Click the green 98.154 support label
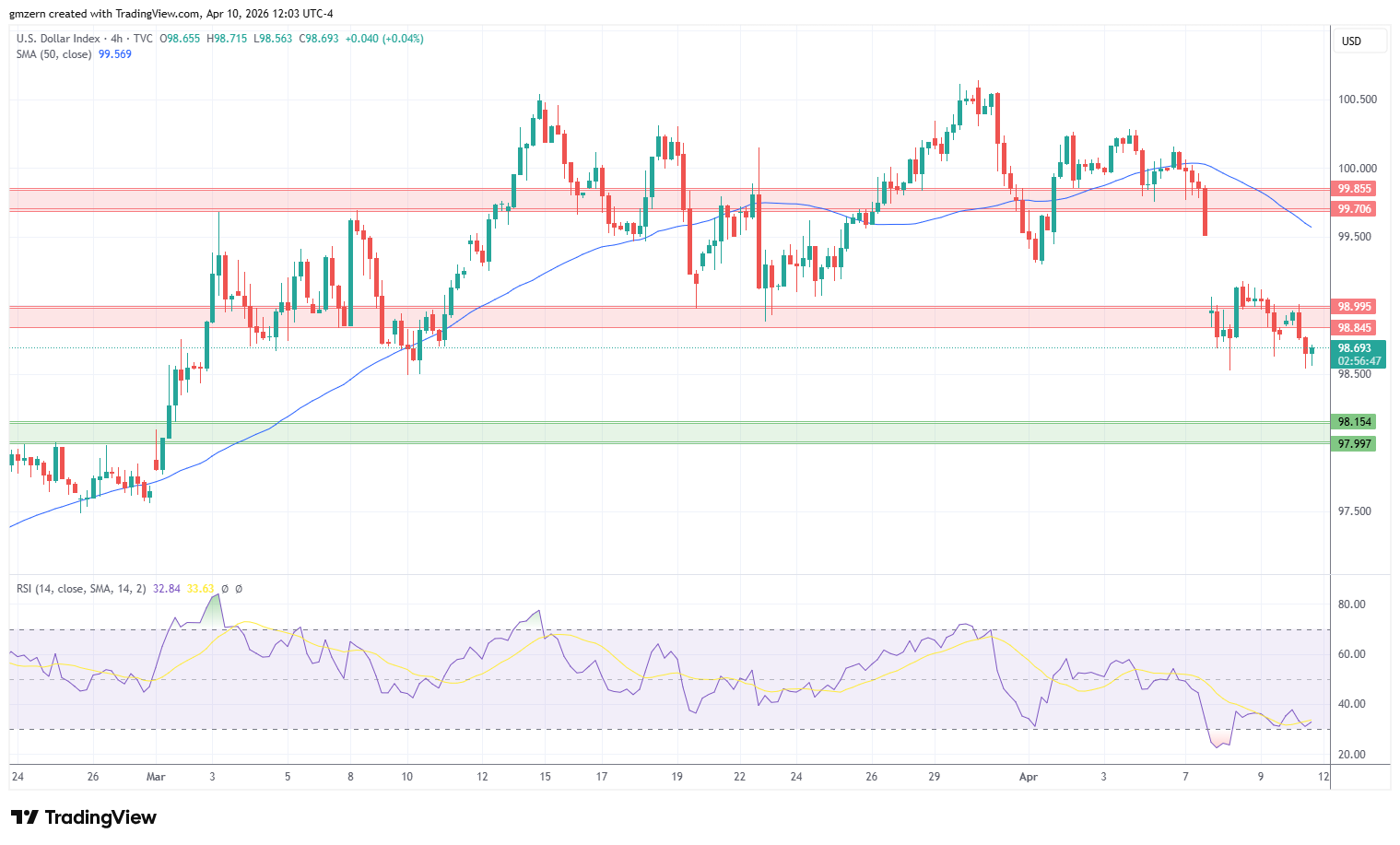Image resolution: width=1400 pixels, height=845 pixels. [x=1355, y=422]
